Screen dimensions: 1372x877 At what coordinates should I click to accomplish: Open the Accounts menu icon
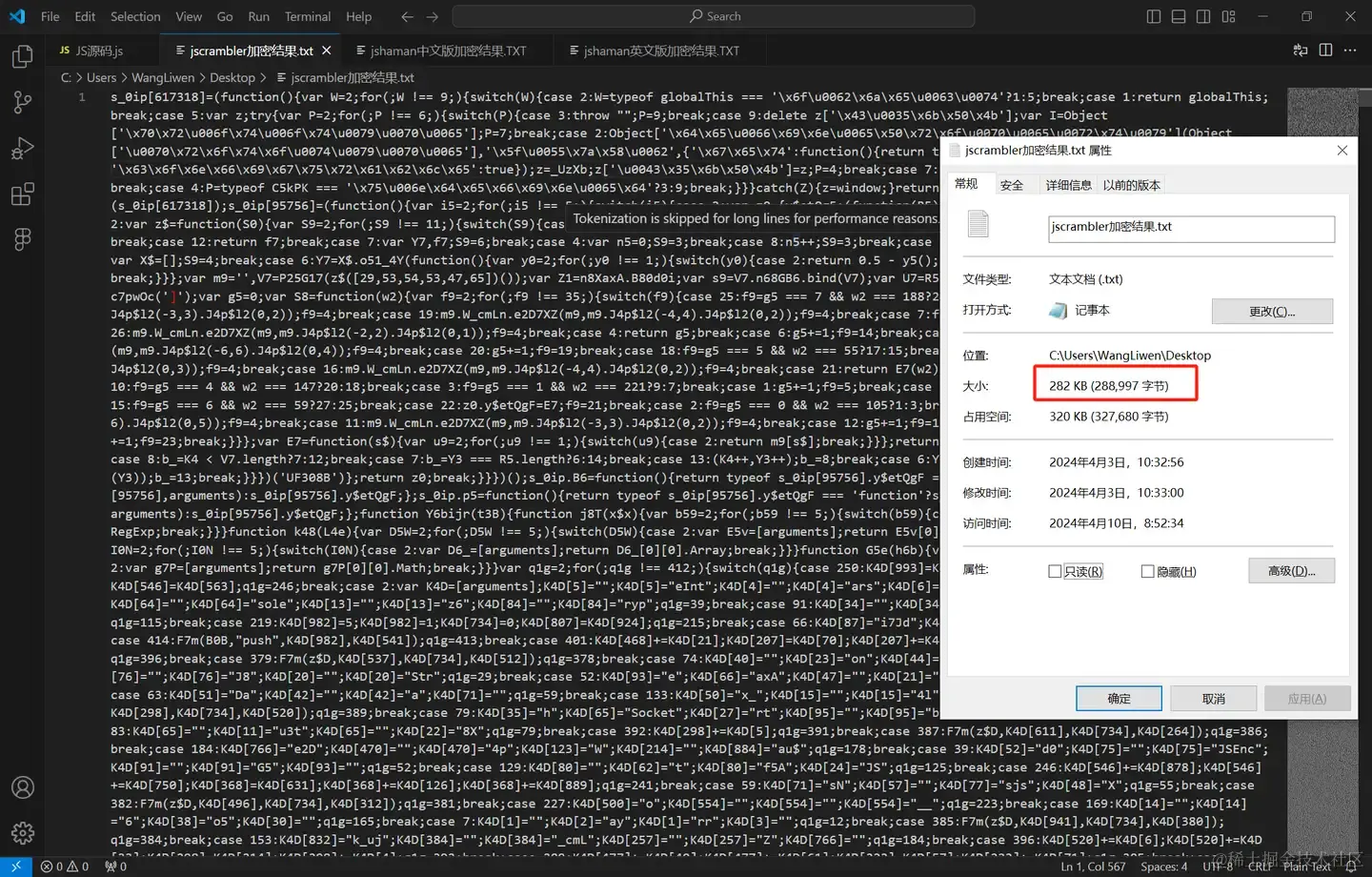tap(23, 787)
